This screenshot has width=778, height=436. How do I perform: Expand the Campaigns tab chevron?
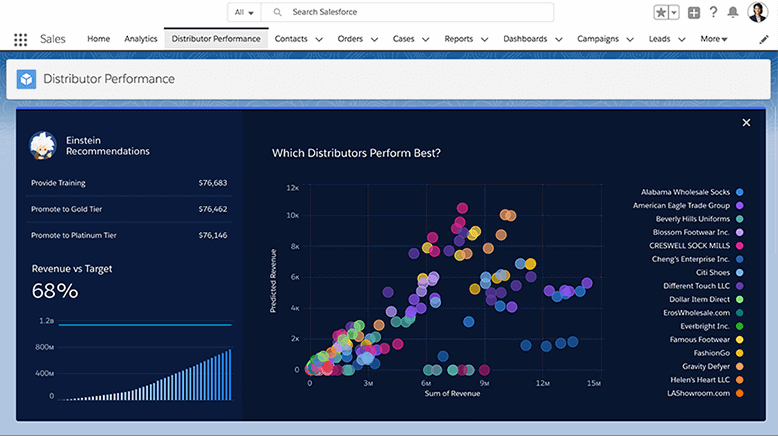tap(630, 39)
